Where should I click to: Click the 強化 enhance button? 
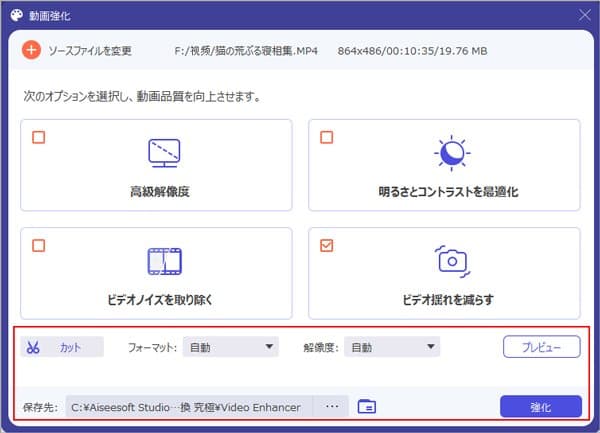pos(541,407)
